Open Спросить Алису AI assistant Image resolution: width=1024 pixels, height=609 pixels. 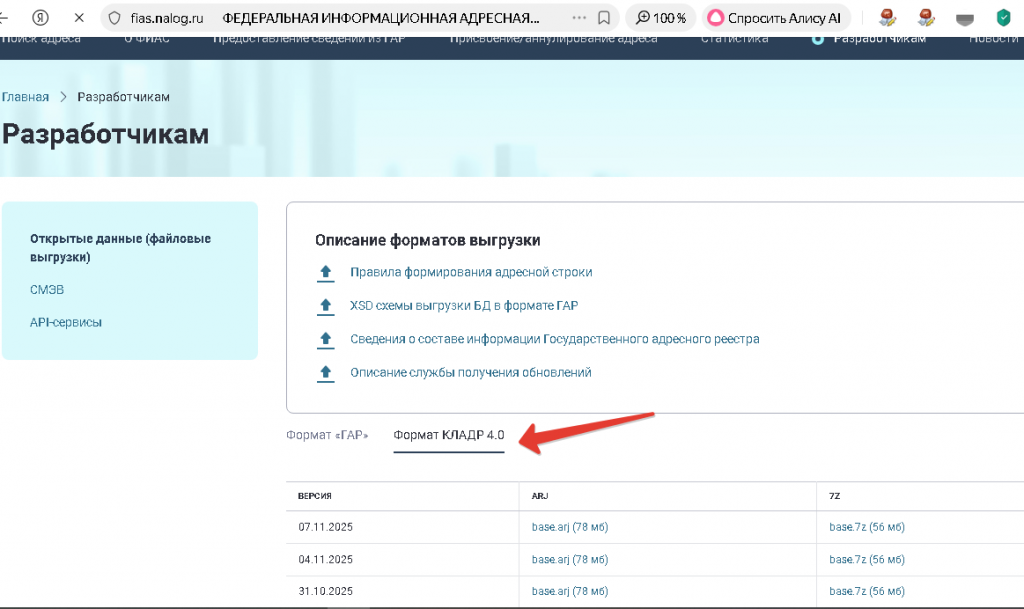[x=776, y=18]
